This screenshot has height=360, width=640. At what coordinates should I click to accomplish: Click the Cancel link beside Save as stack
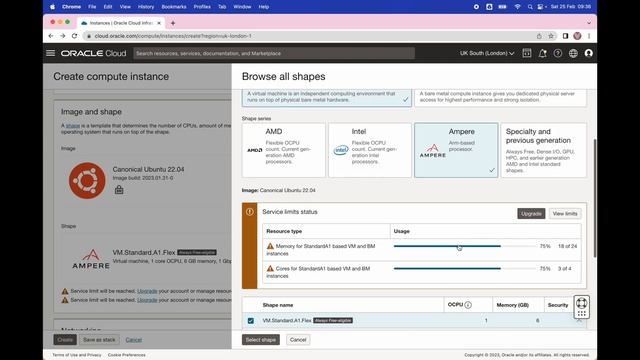[133, 340]
